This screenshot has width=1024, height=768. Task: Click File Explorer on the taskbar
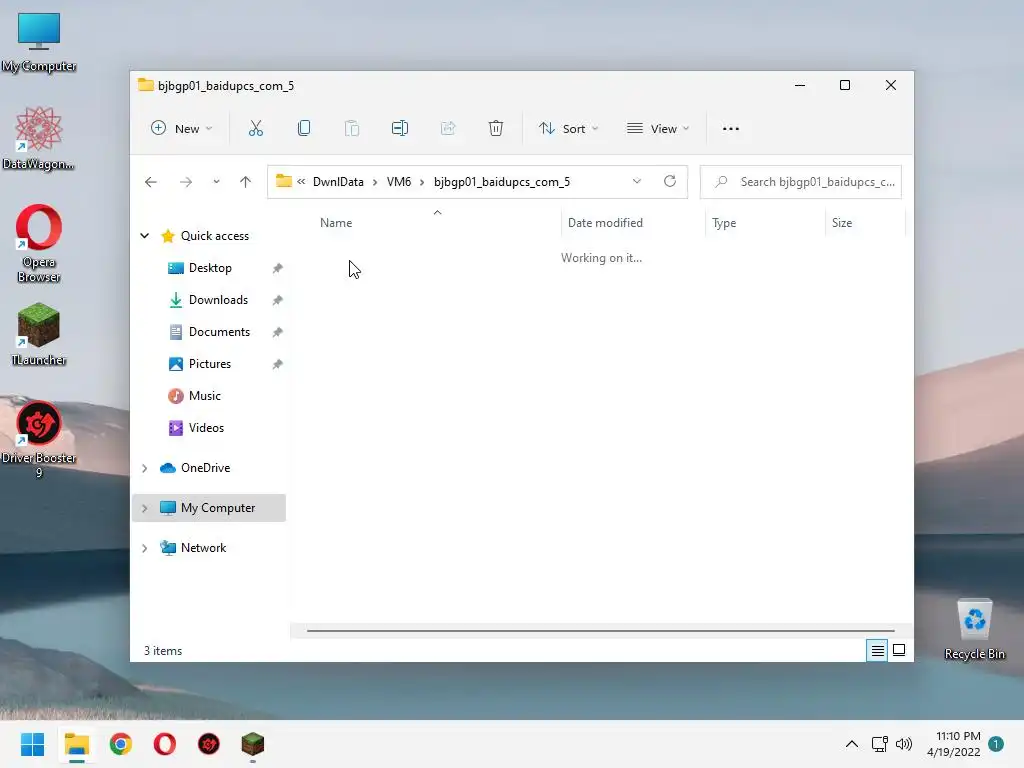pyautogui.click(x=76, y=744)
